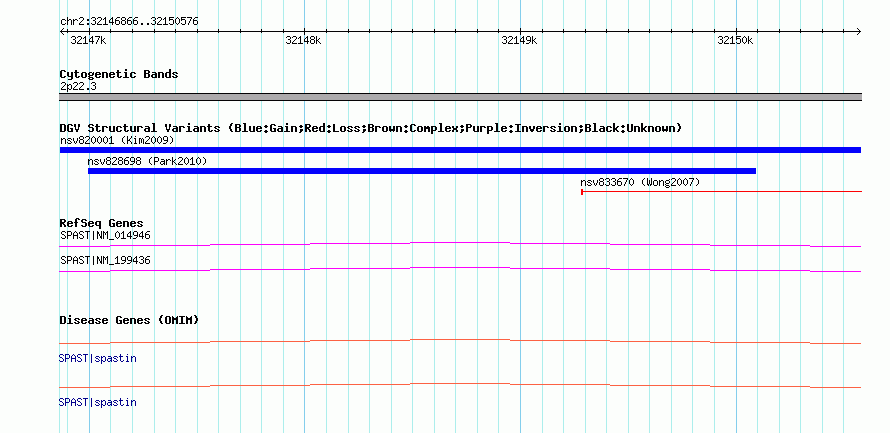Viewport: 890px width, 433px height.
Task: Click the DGV Structural Variants track title
Action: click(x=371, y=128)
